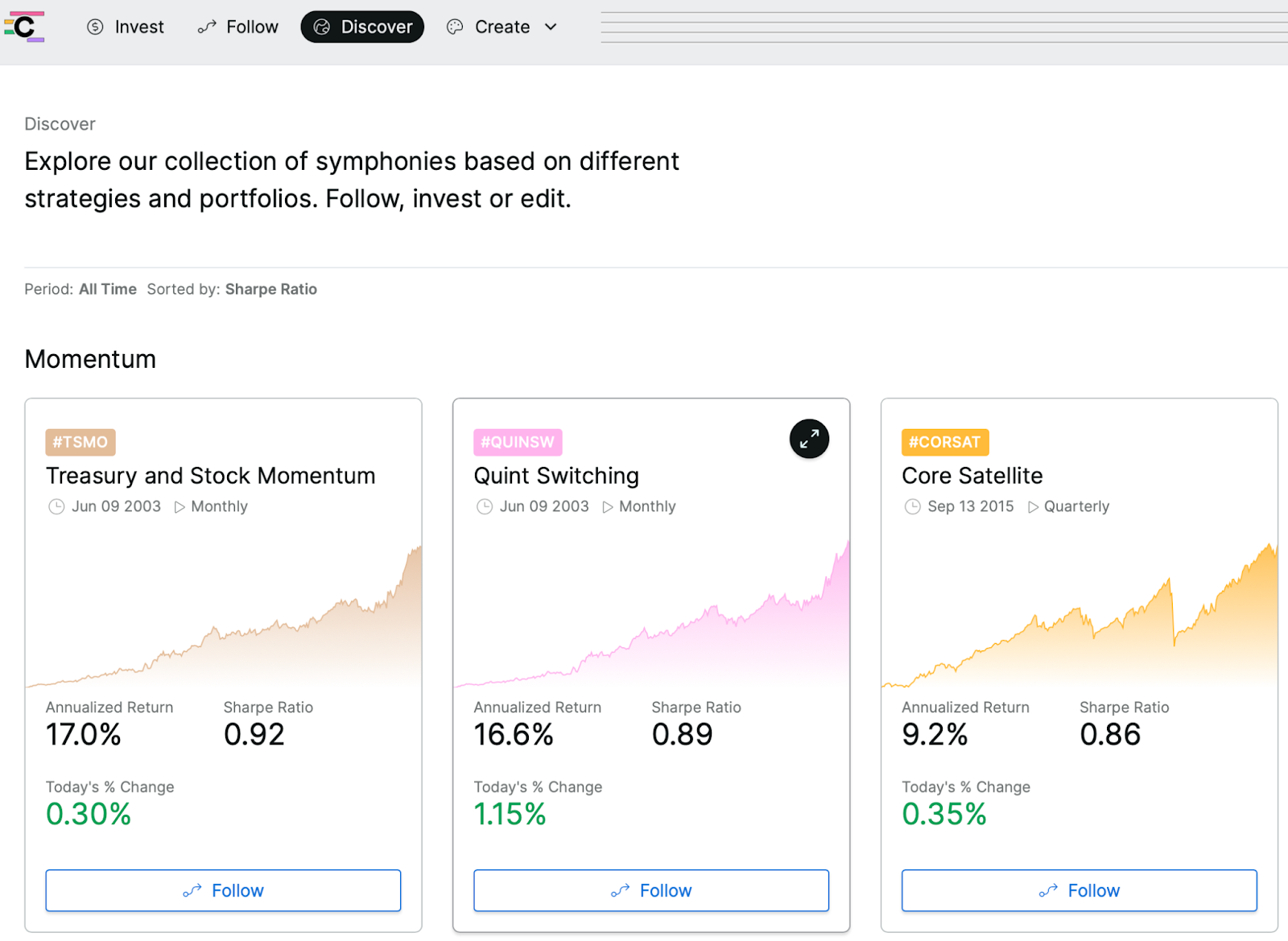Screen dimensions: 1288x941
Task: Follow the Core Satellite symphony
Action: 1079,890
